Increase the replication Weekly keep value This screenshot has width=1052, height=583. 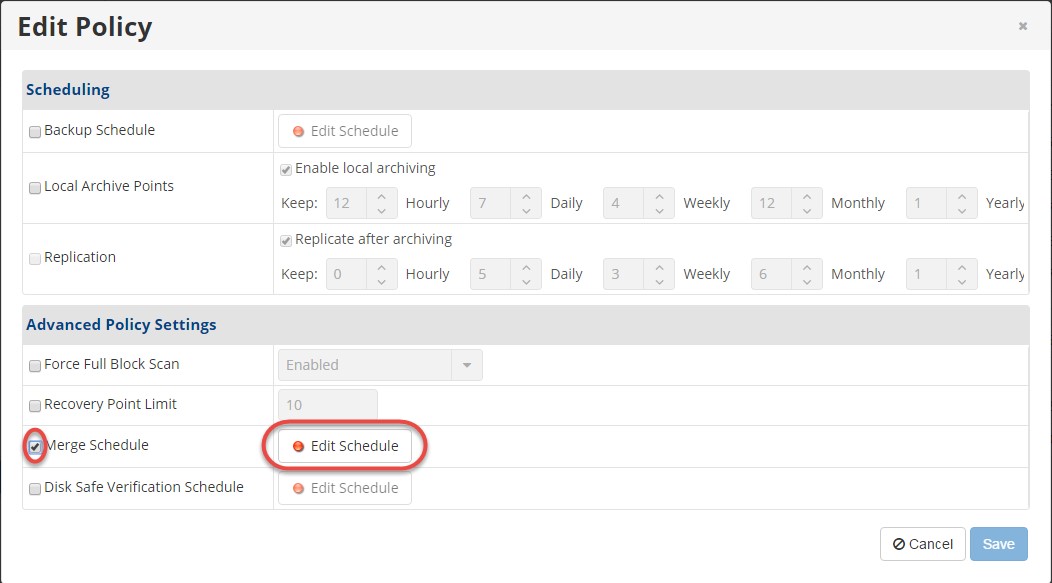[x=660, y=267]
